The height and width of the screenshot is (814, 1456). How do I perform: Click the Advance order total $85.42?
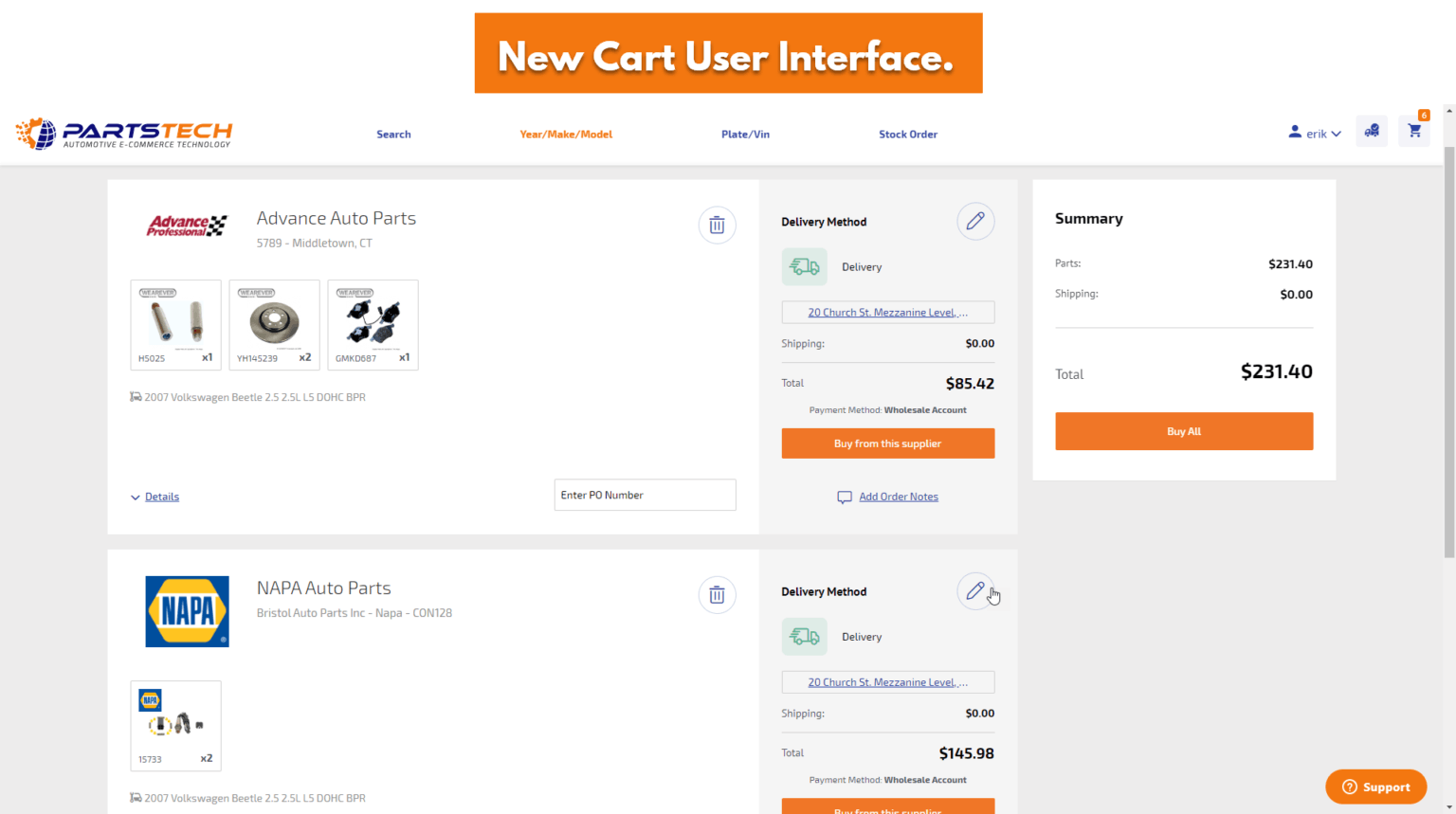(970, 384)
